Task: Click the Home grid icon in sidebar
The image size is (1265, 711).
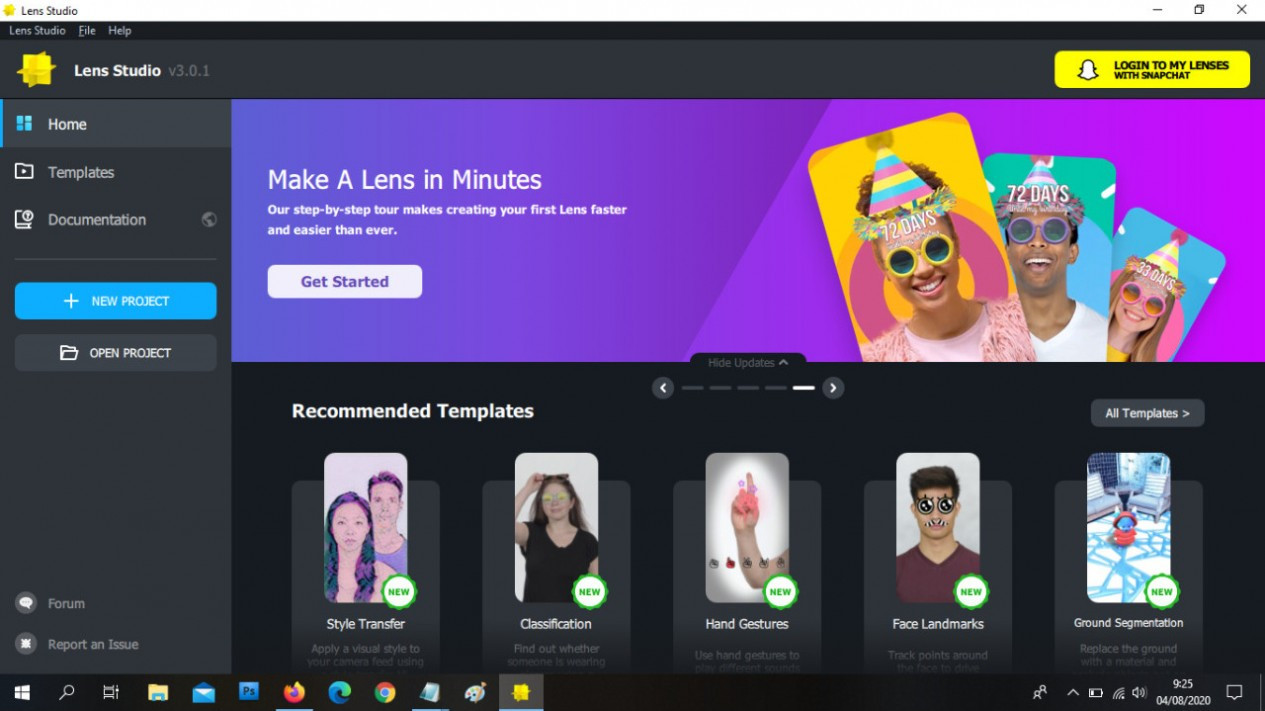Action: pyautogui.click(x=25, y=124)
